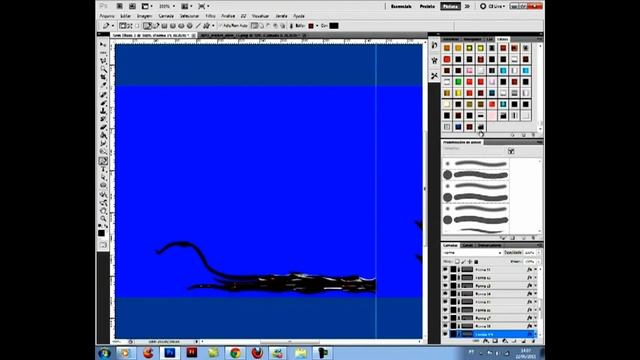The height and width of the screenshot is (360, 640).
Task: Launch Bridge from the application bar
Action: (120, 6)
